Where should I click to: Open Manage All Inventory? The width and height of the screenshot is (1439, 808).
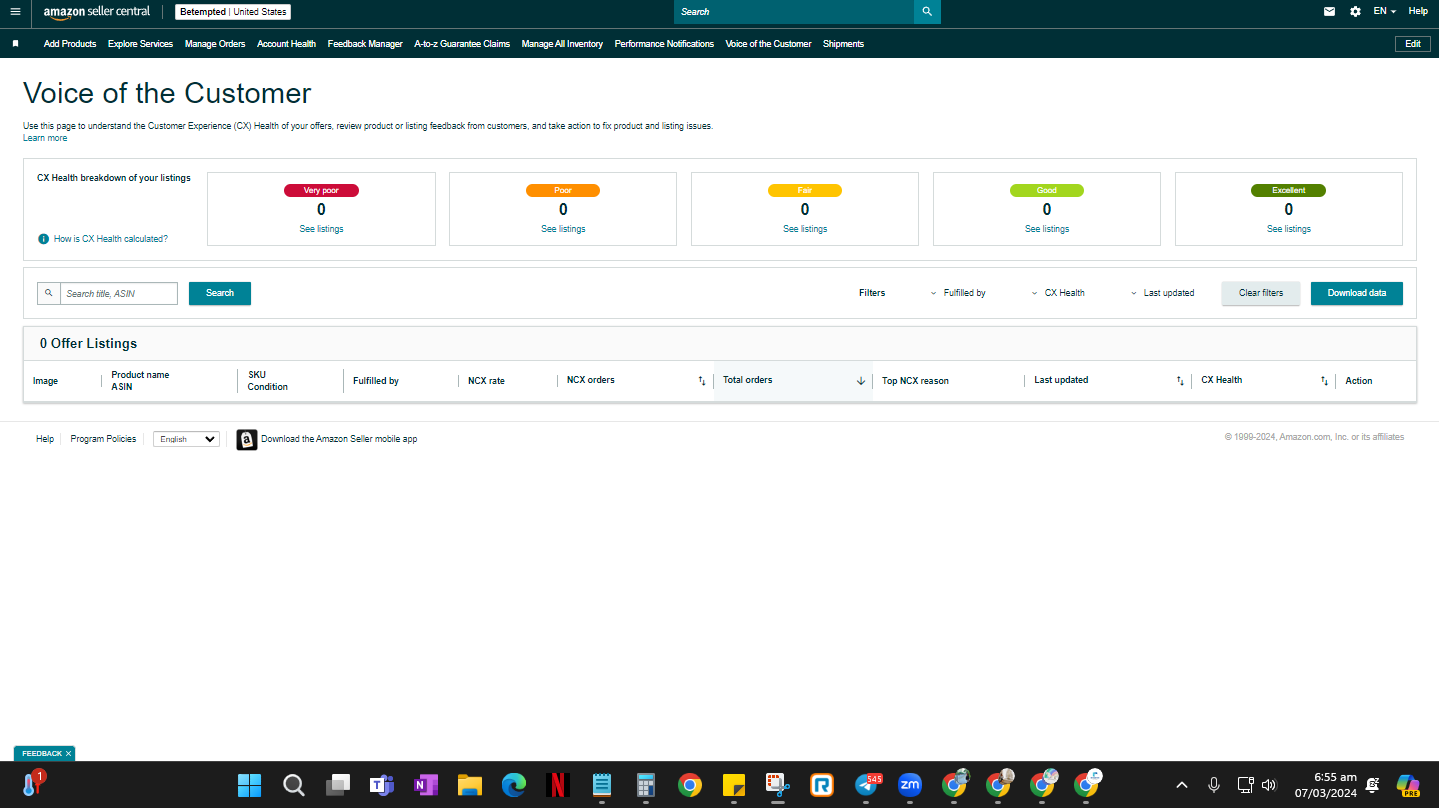point(562,44)
